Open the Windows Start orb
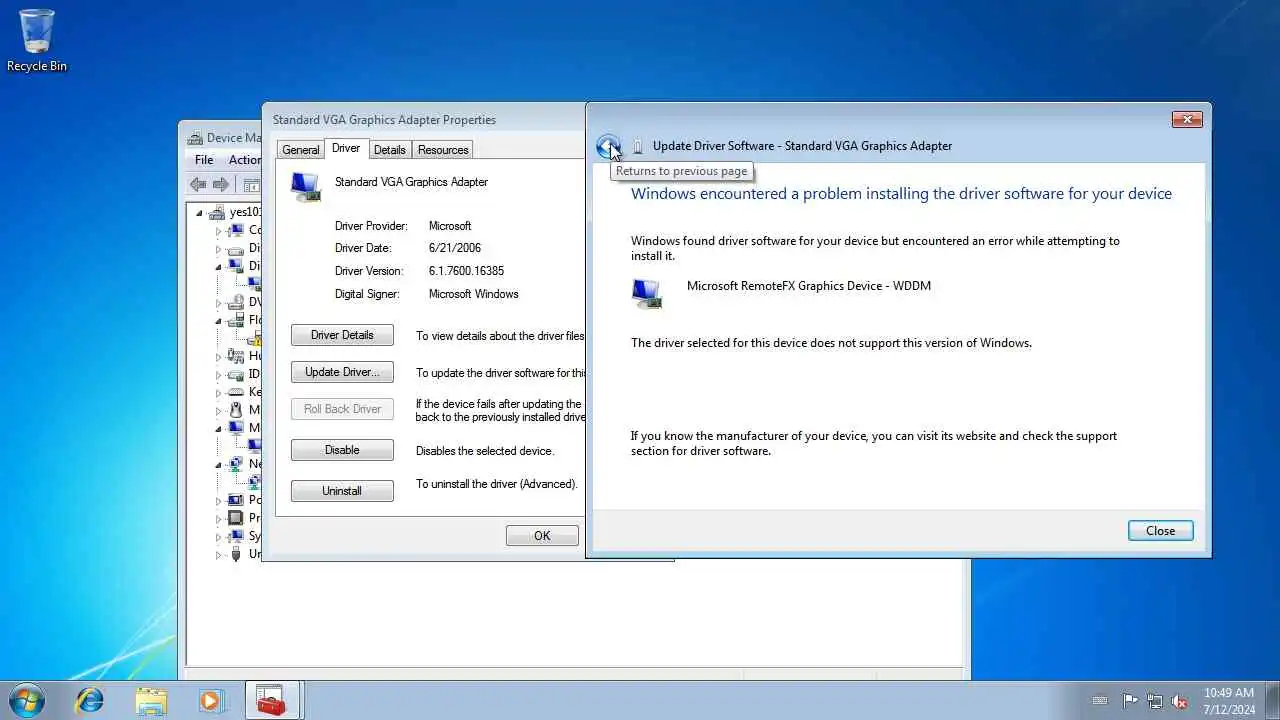The height and width of the screenshot is (720, 1280). [x=26, y=700]
